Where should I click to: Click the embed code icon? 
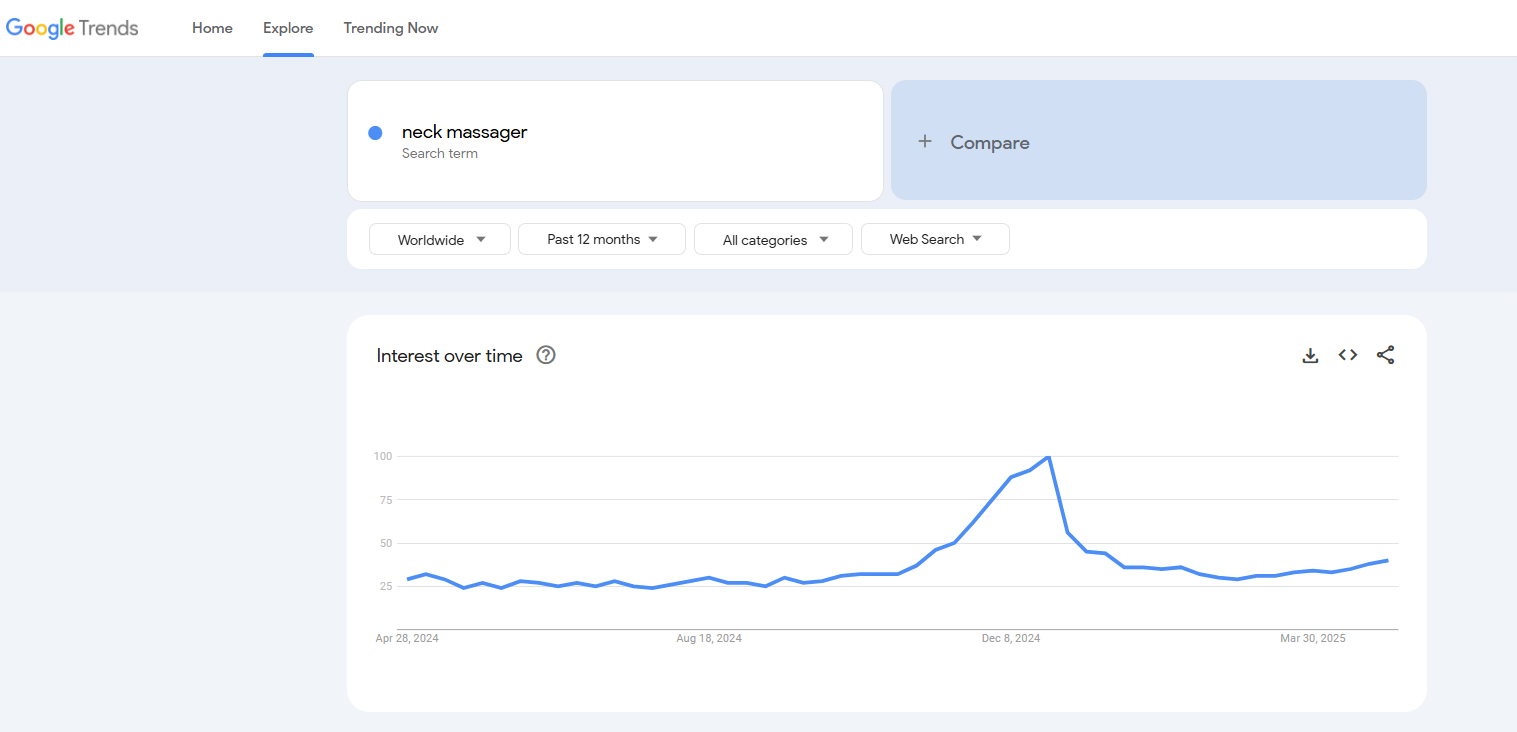point(1348,355)
